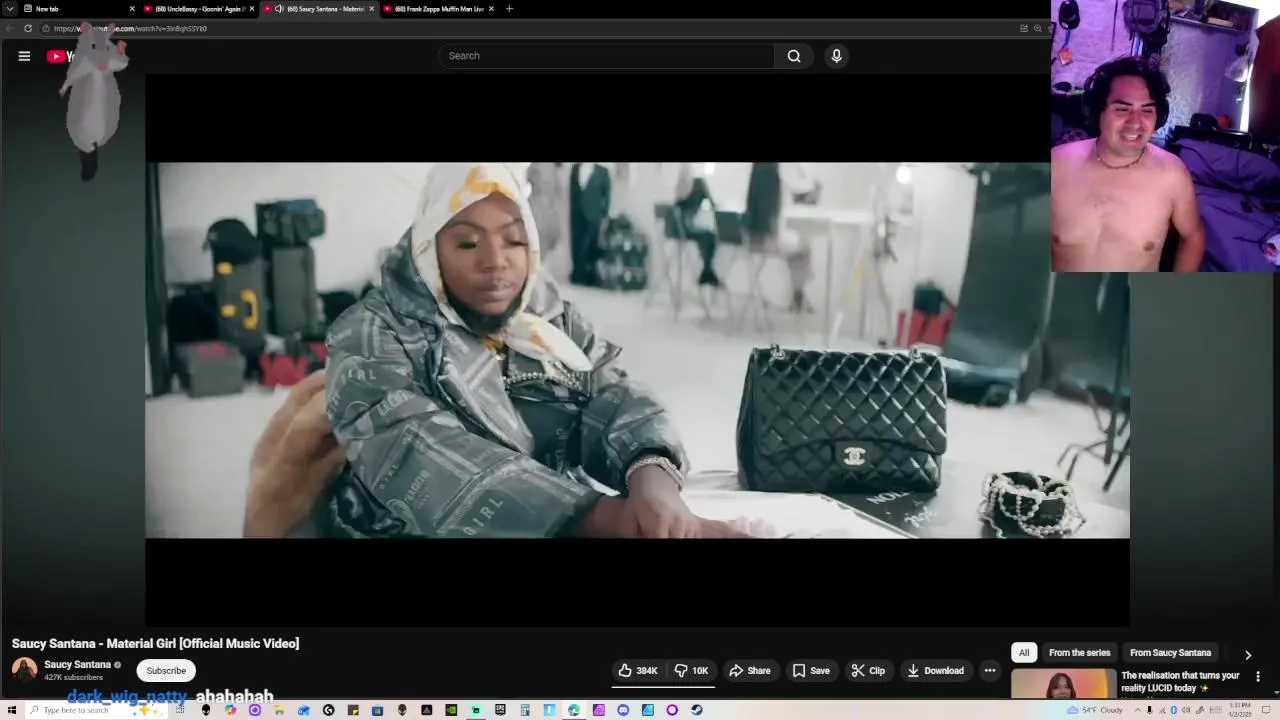
Task: Open the Windows notification center
Action: (1266, 710)
